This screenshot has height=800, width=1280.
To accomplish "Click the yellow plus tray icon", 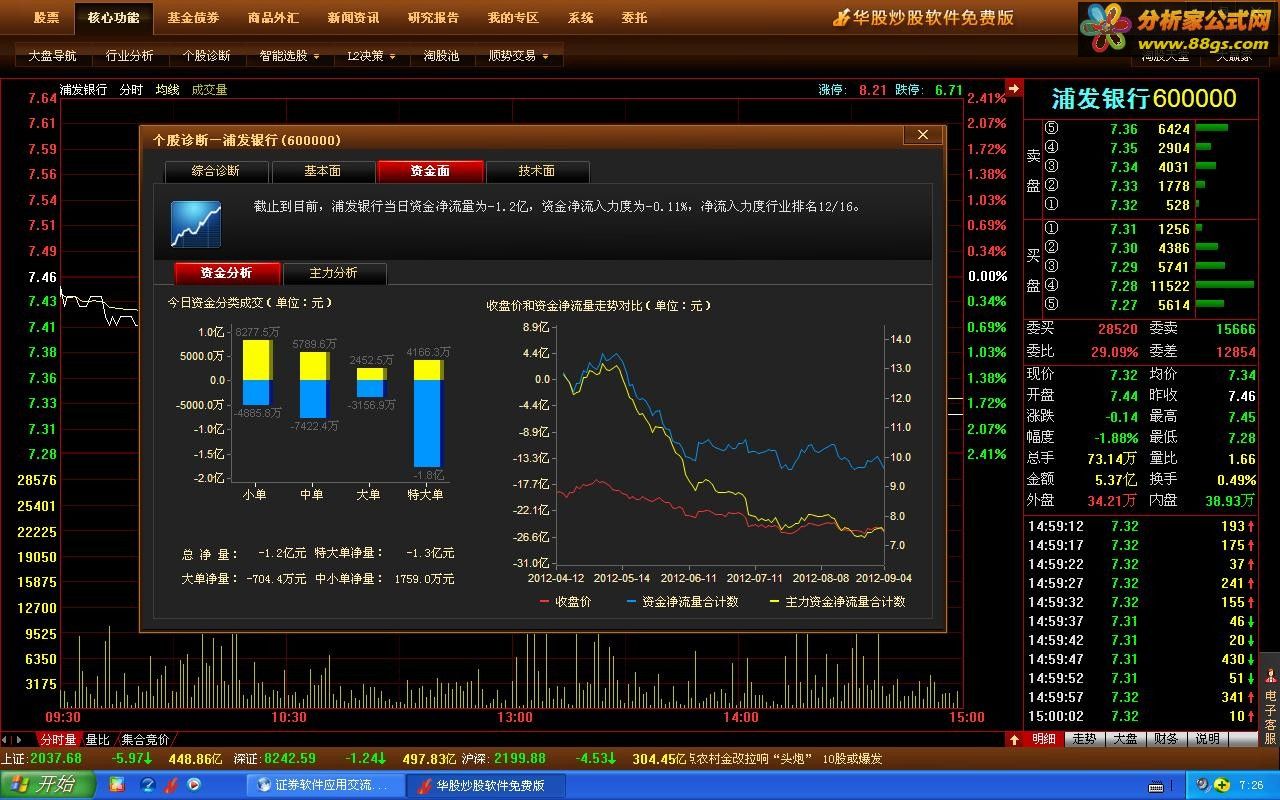I will click(1223, 785).
